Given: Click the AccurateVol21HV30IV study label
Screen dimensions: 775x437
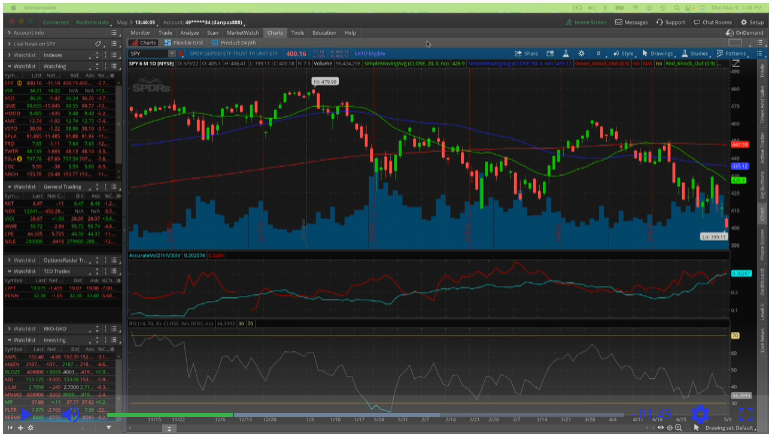Looking at the screenshot, I should 155,256.
